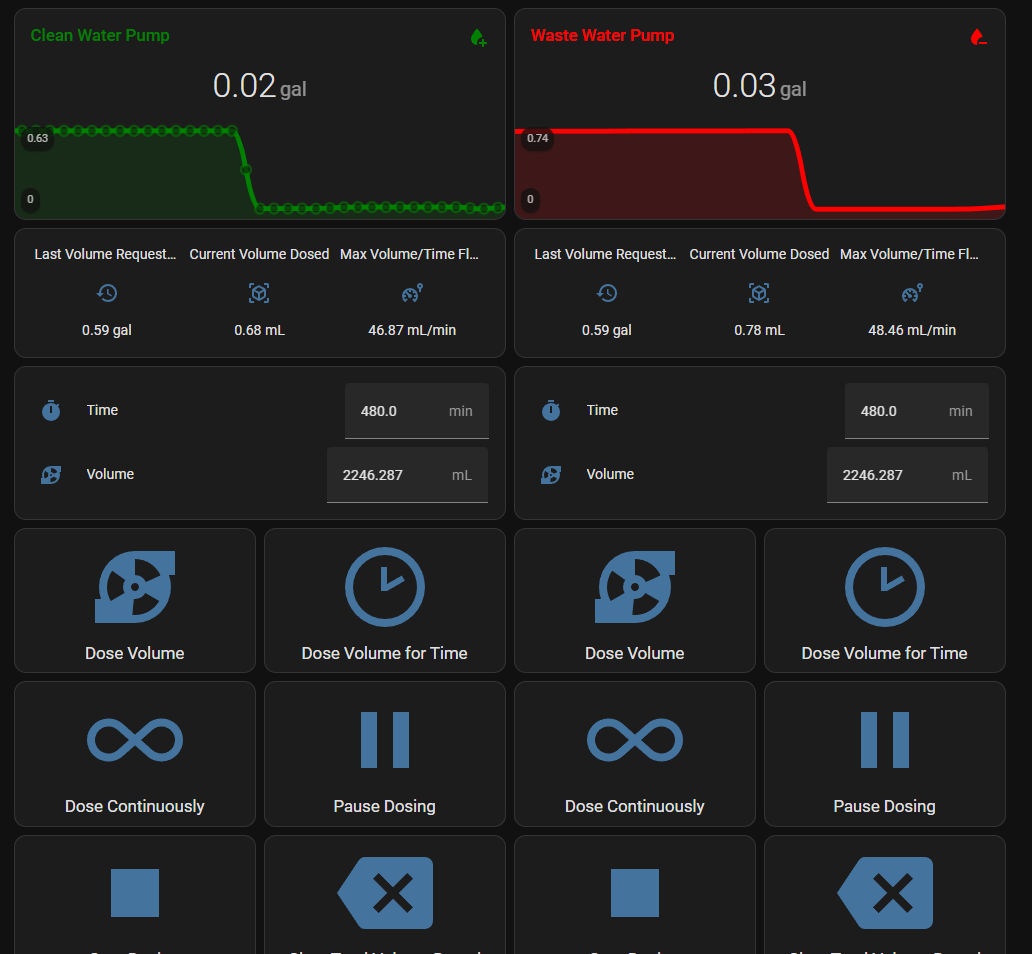Click Clean Water Pump's backspace clear icon

[x=385, y=893]
